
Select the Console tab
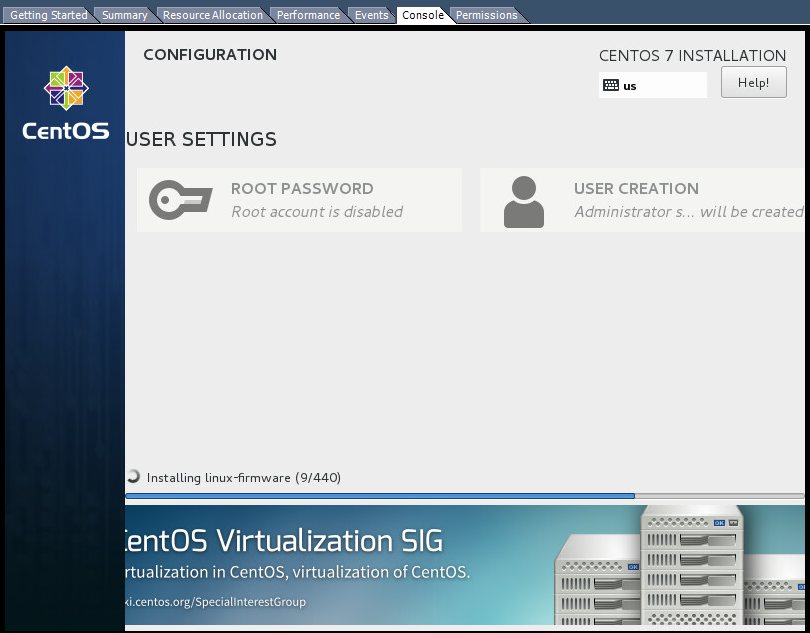click(422, 15)
